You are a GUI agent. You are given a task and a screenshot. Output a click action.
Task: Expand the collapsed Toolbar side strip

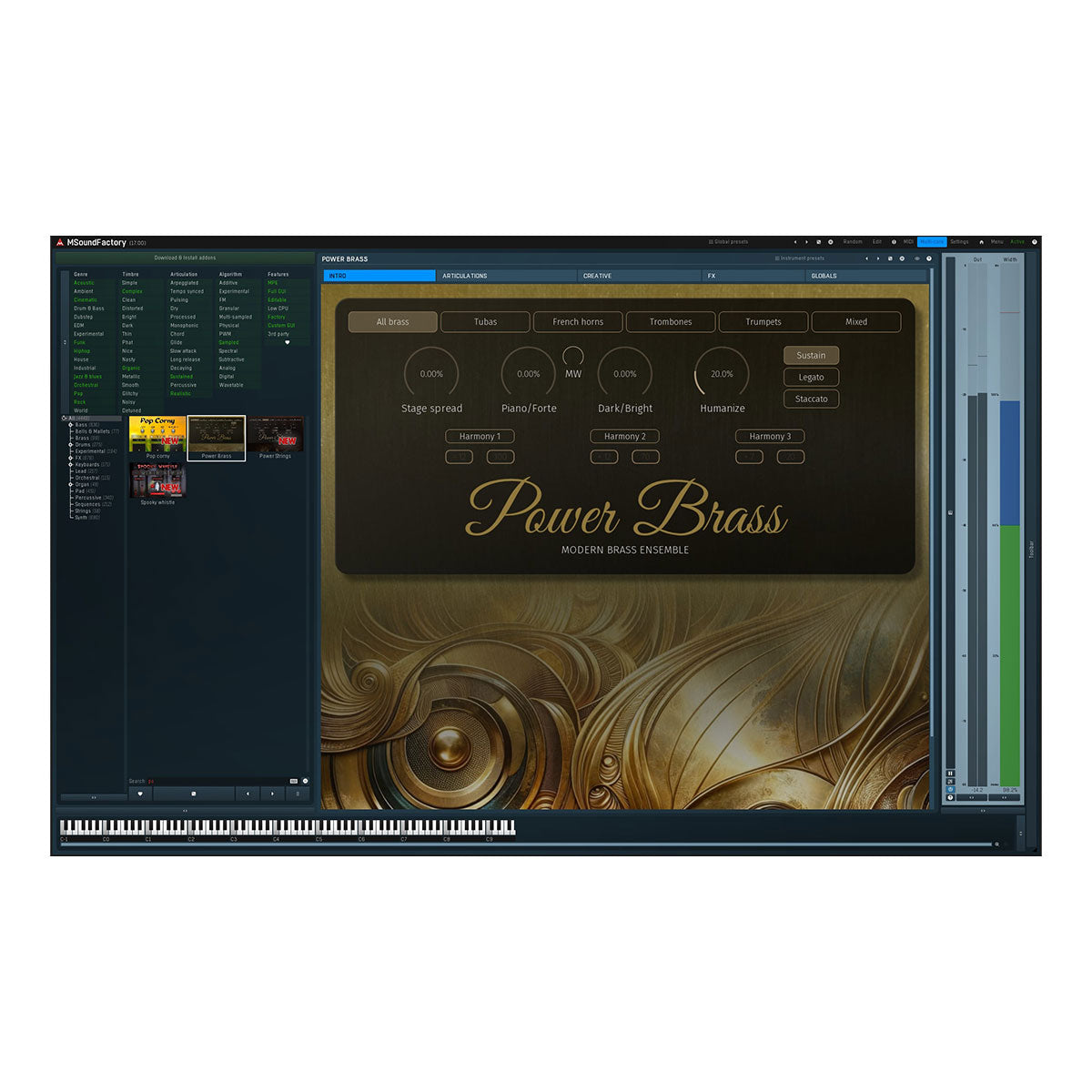[1031, 548]
